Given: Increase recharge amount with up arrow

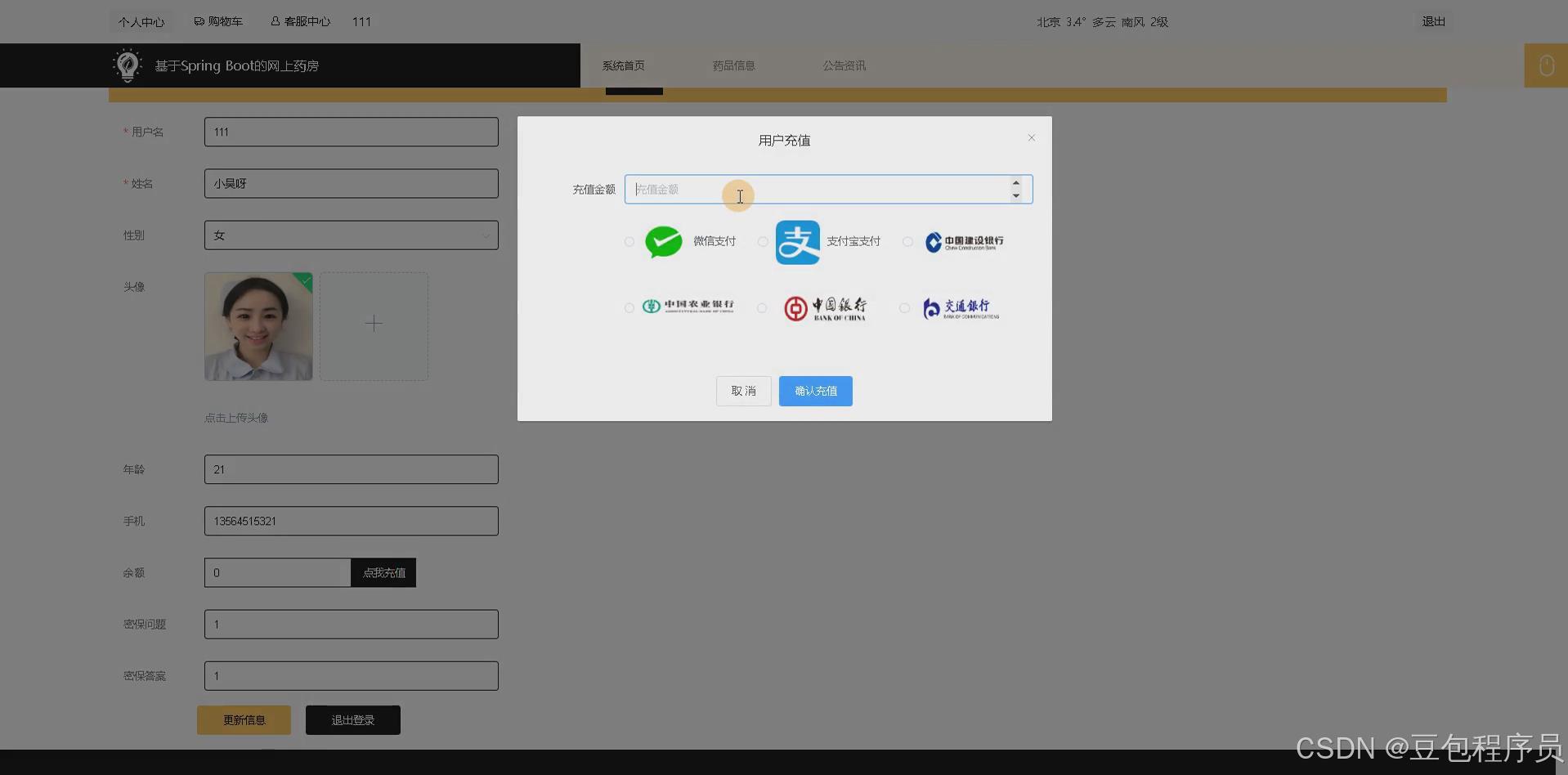Looking at the screenshot, I should [1015, 183].
